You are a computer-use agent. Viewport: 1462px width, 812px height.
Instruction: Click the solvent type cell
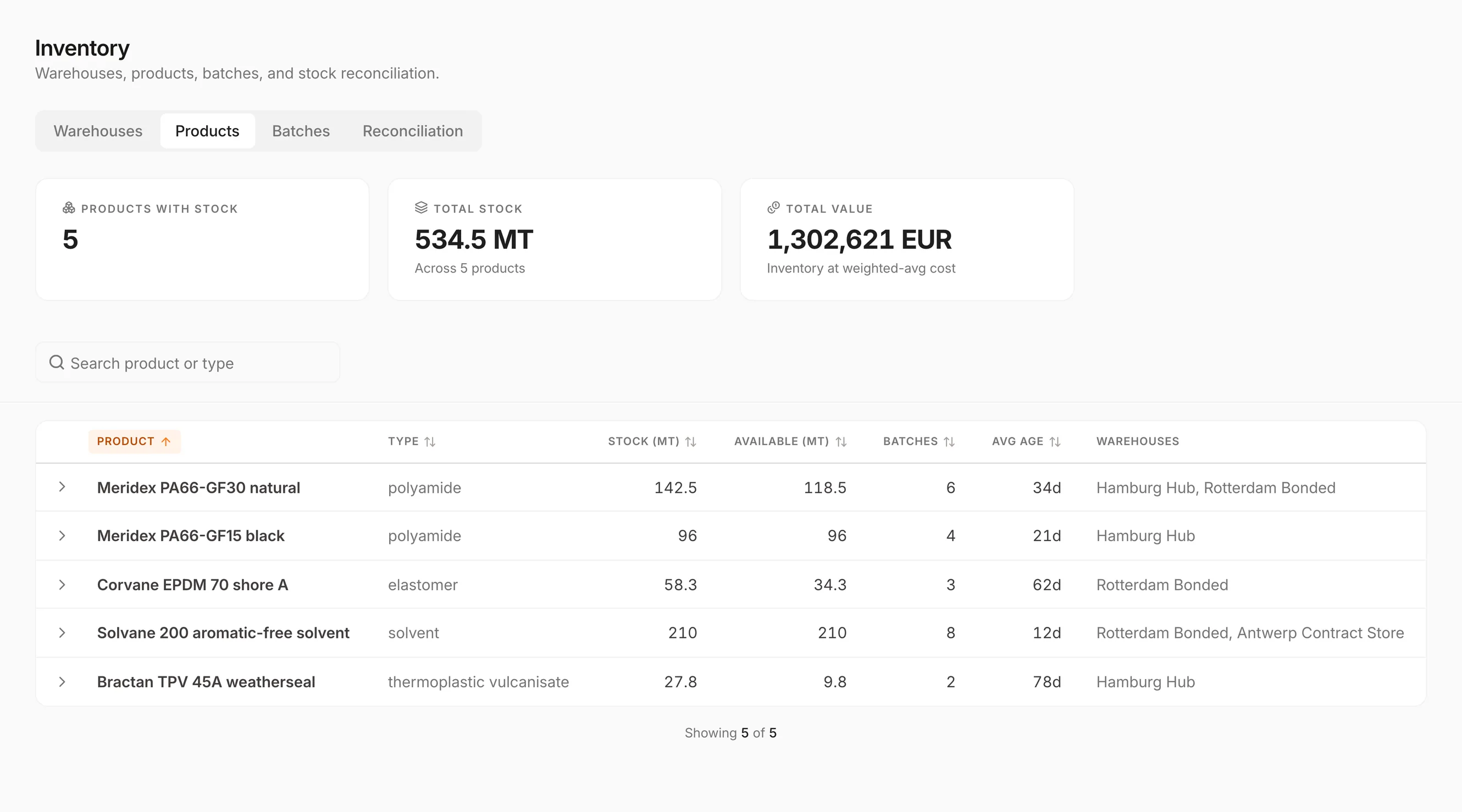tap(414, 633)
